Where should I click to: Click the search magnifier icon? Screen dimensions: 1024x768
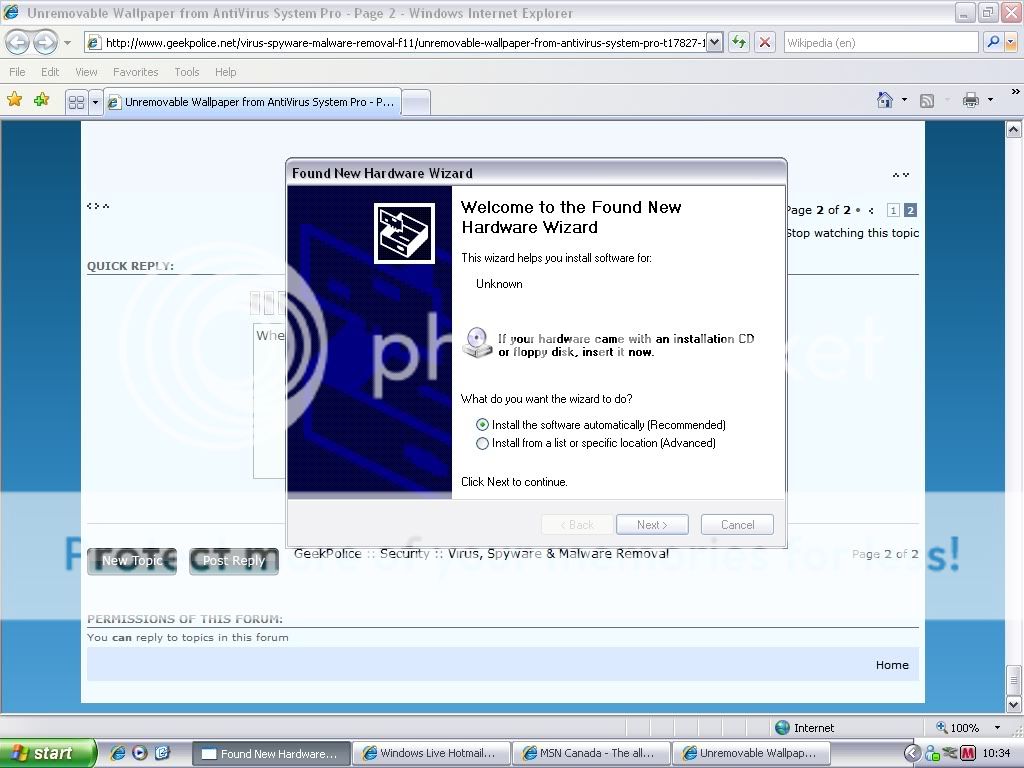993,42
